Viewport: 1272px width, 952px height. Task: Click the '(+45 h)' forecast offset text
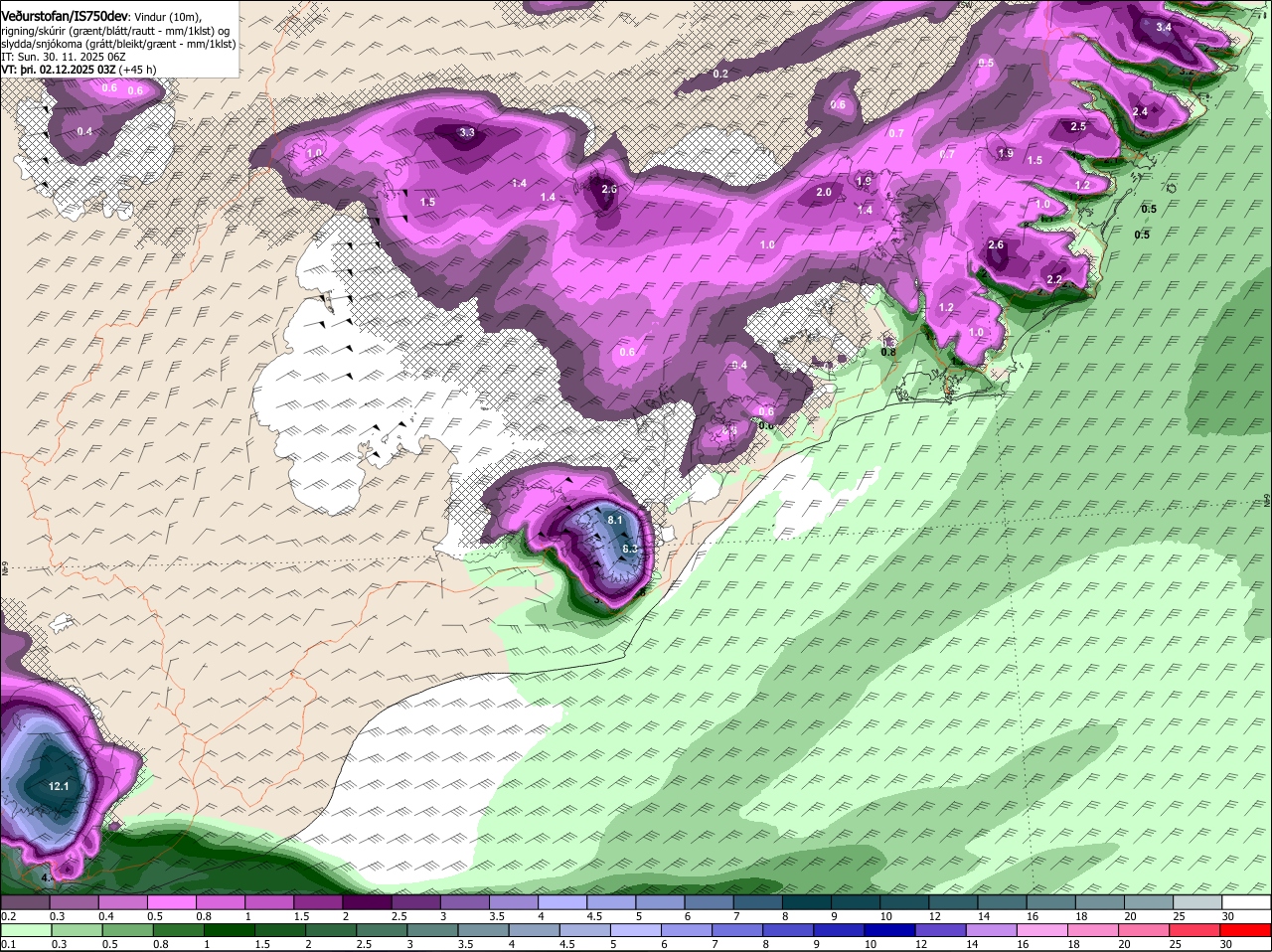coord(137,70)
